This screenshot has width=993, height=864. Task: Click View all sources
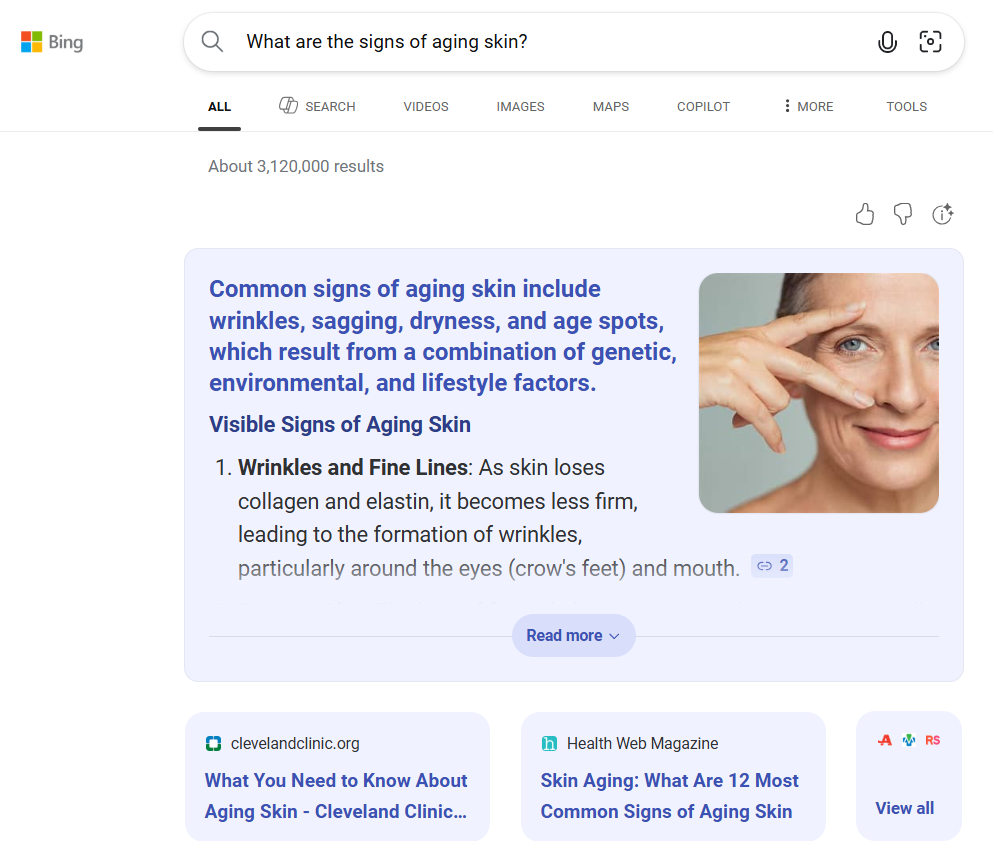904,808
